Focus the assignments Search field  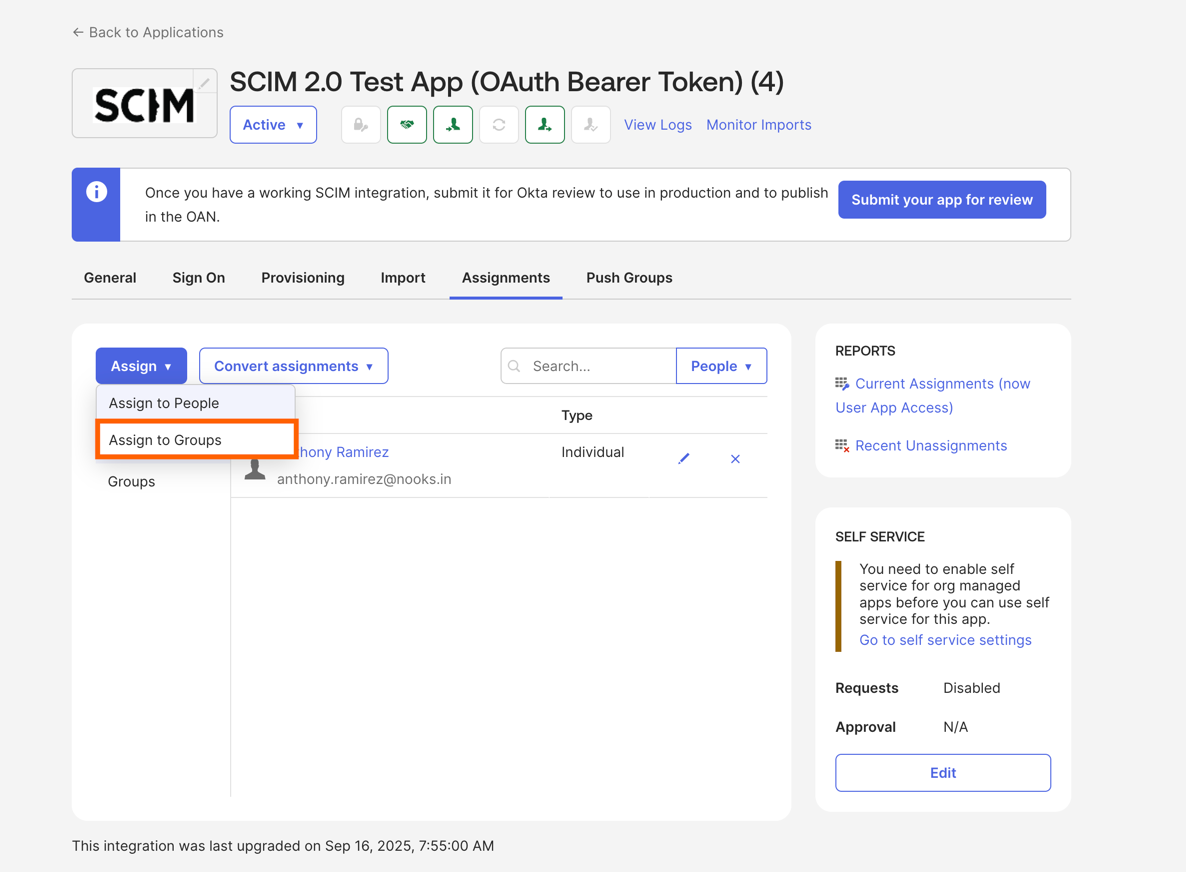coord(588,366)
